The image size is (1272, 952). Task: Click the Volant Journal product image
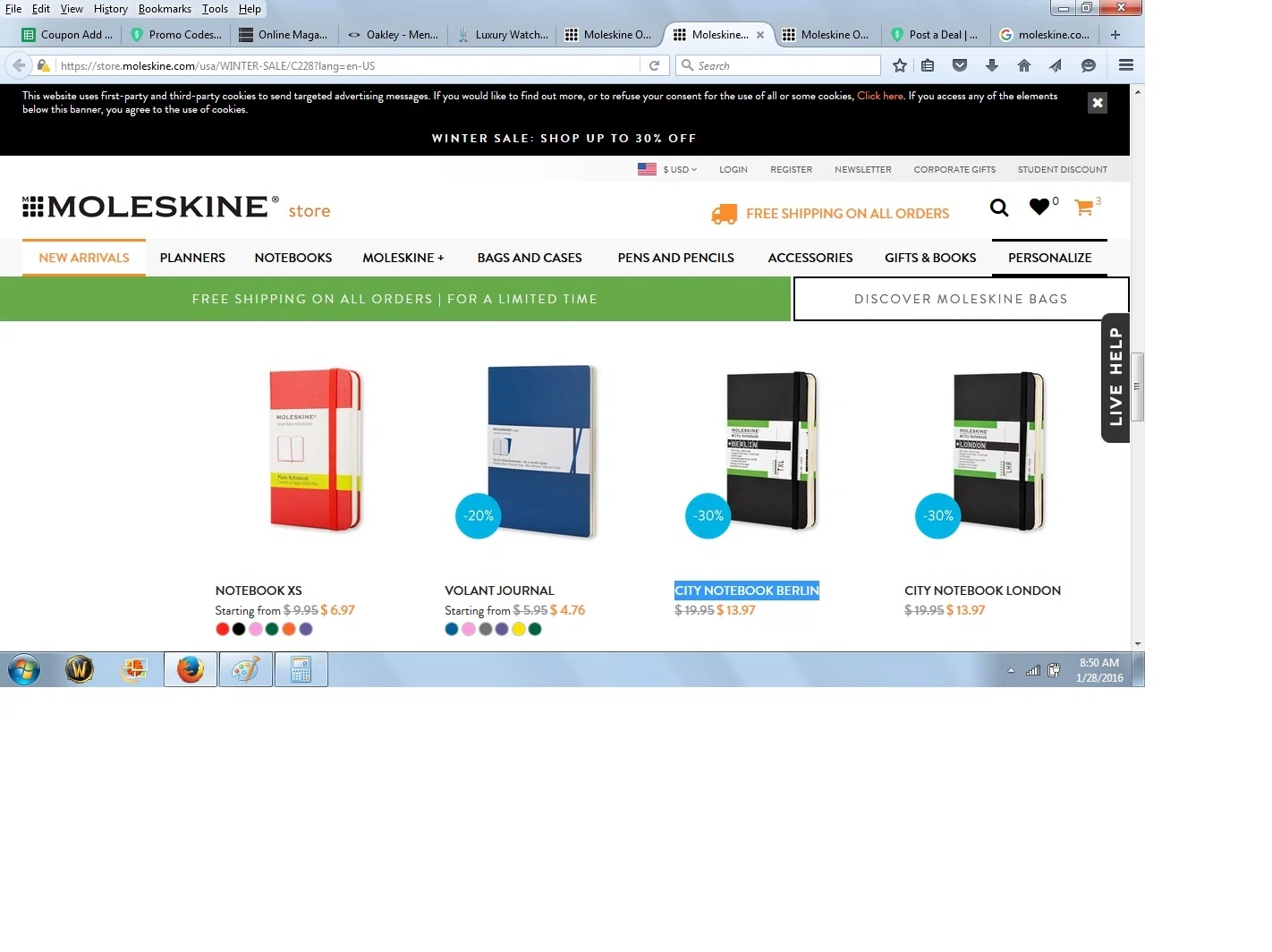click(540, 452)
